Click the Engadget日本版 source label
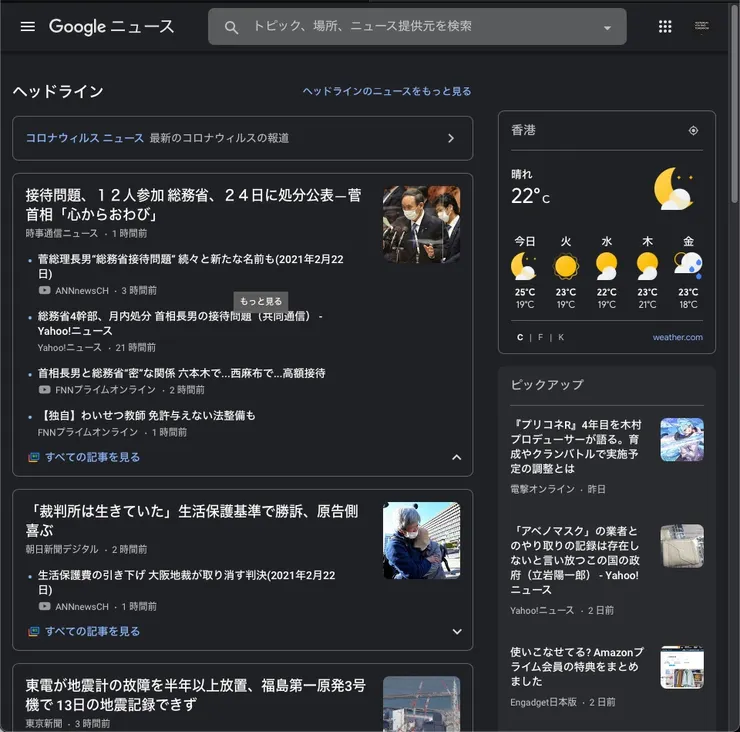The image size is (740, 732). (x=543, y=702)
